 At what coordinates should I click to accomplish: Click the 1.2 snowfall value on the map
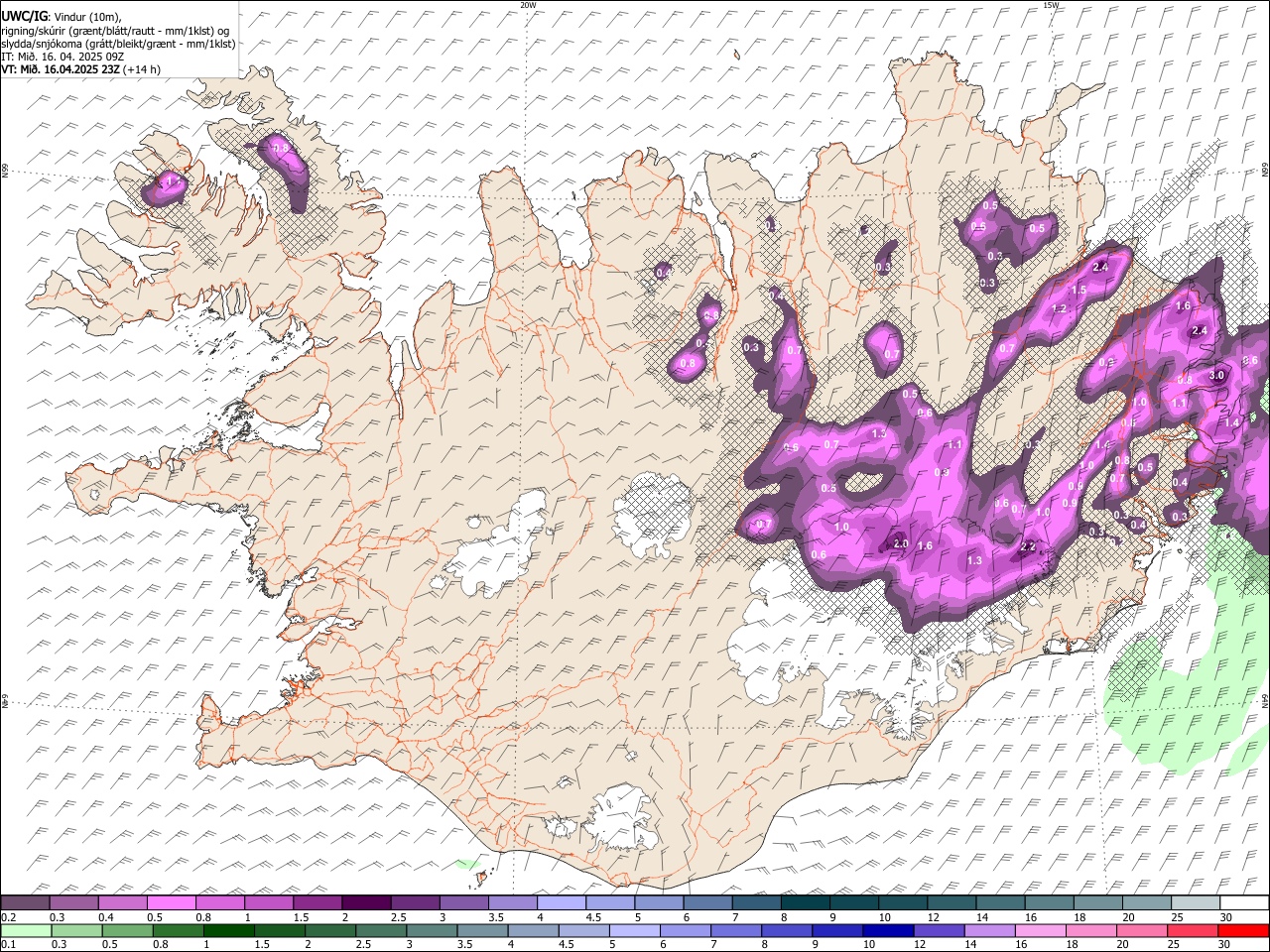pyautogui.click(x=1059, y=309)
